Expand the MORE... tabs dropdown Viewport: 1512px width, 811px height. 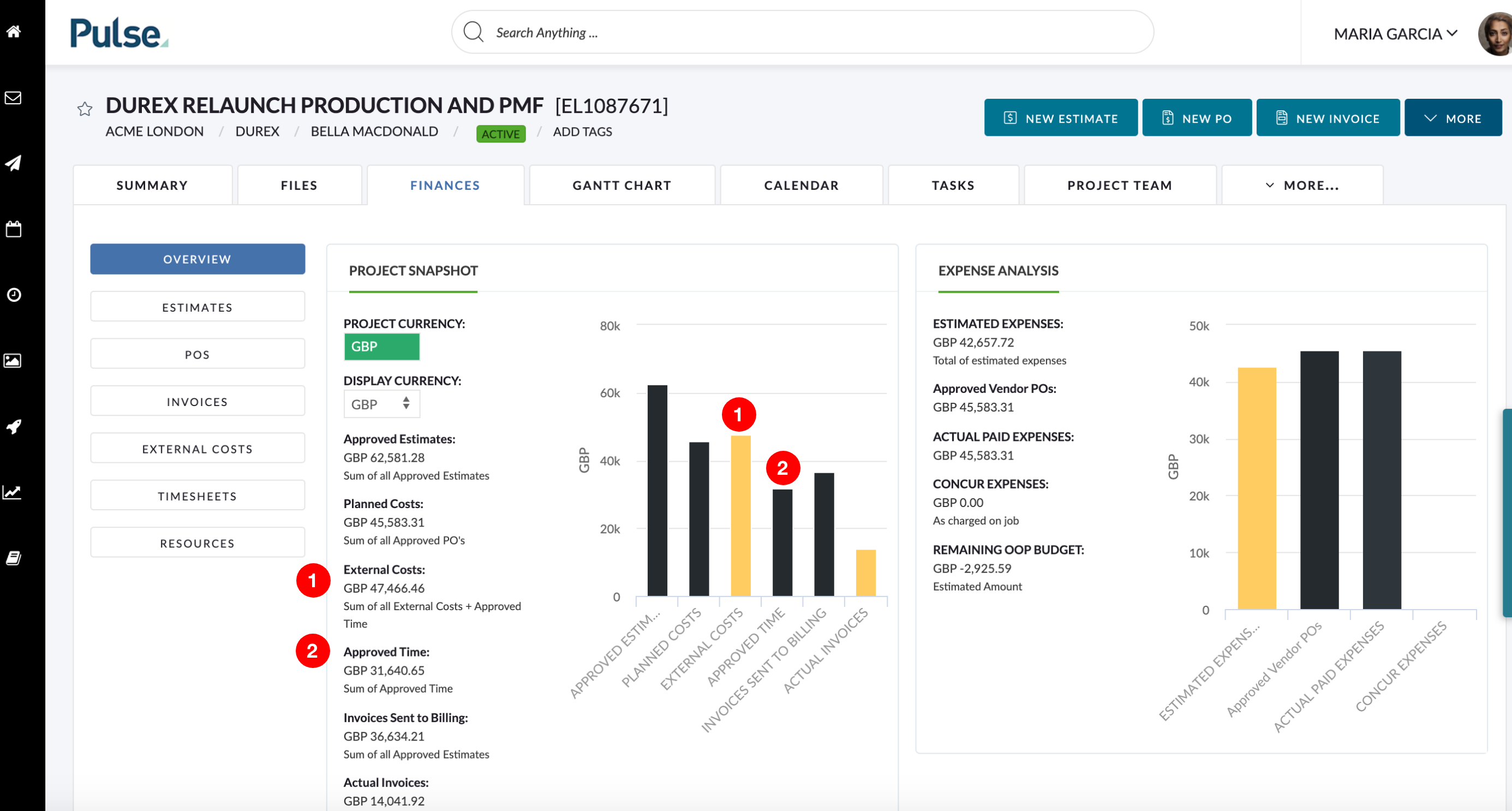pyautogui.click(x=1302, y=186)
